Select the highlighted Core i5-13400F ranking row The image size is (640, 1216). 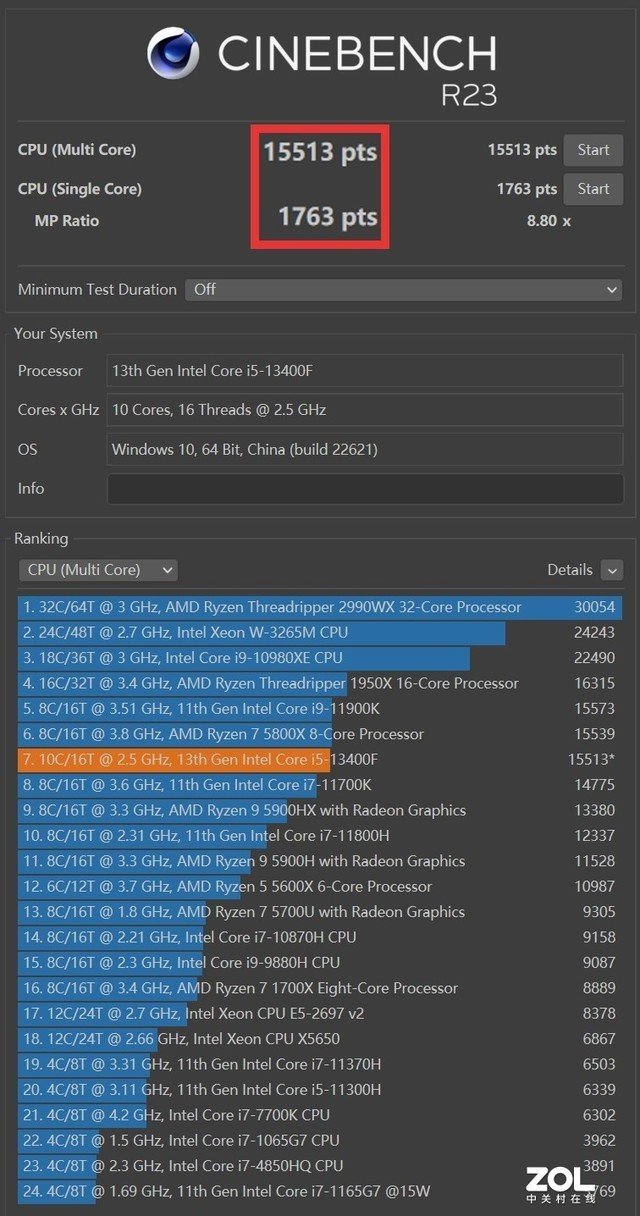320,759
